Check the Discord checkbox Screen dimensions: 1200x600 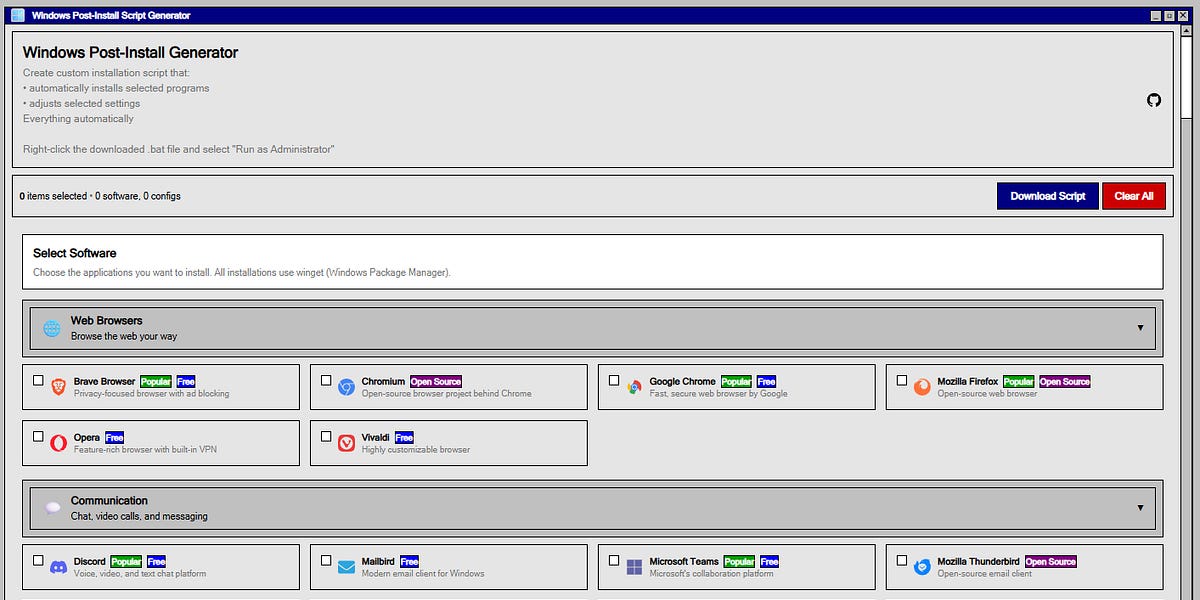click(x=38, y=560)
